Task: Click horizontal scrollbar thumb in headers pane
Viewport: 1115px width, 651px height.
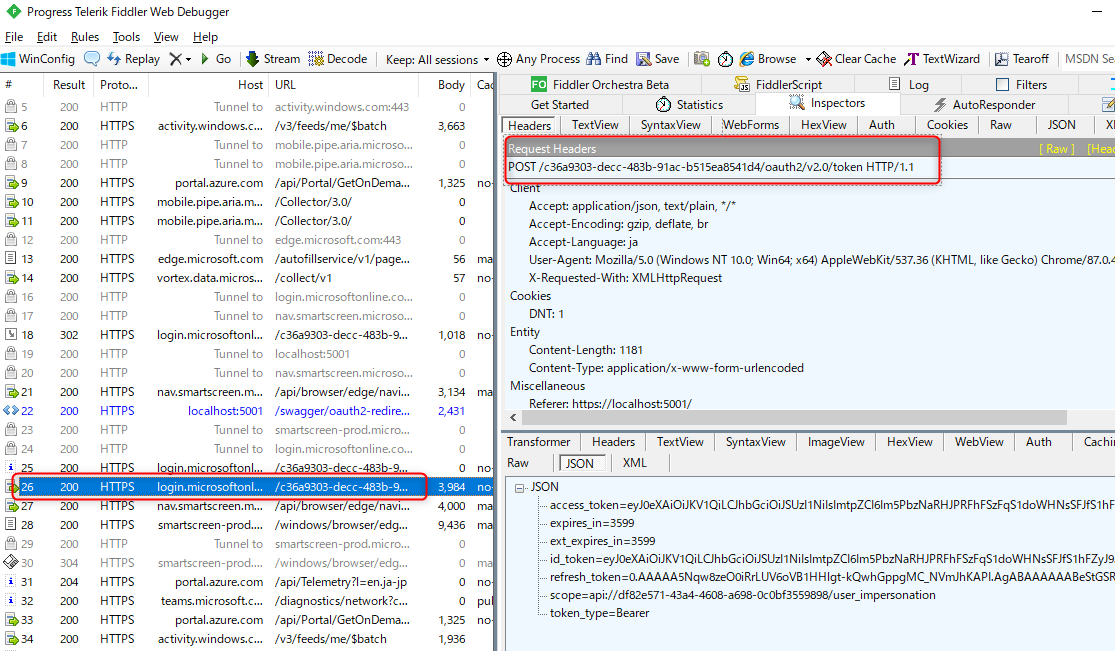Action: [x=794, y=418]
